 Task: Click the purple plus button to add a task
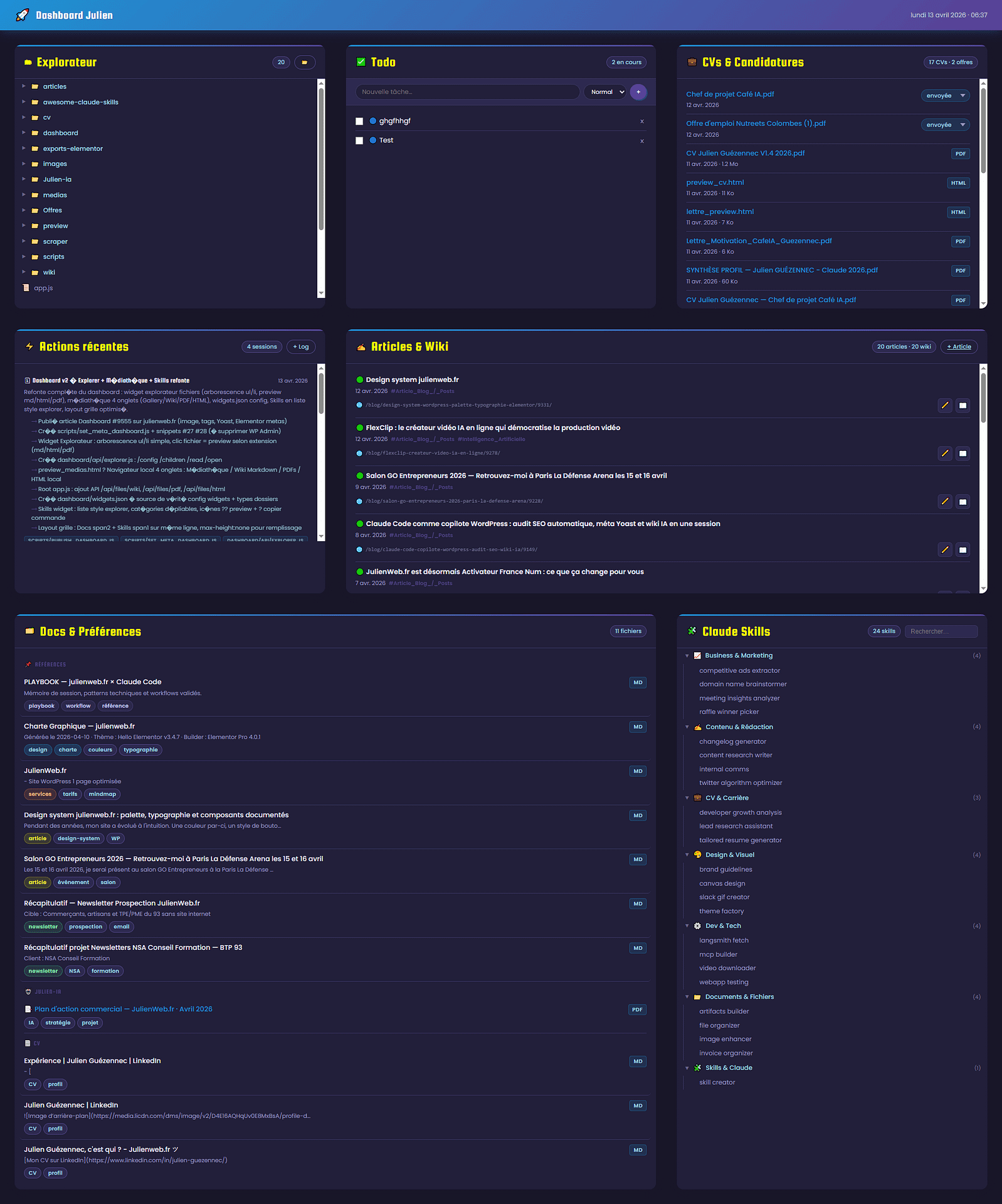[638, 92]
